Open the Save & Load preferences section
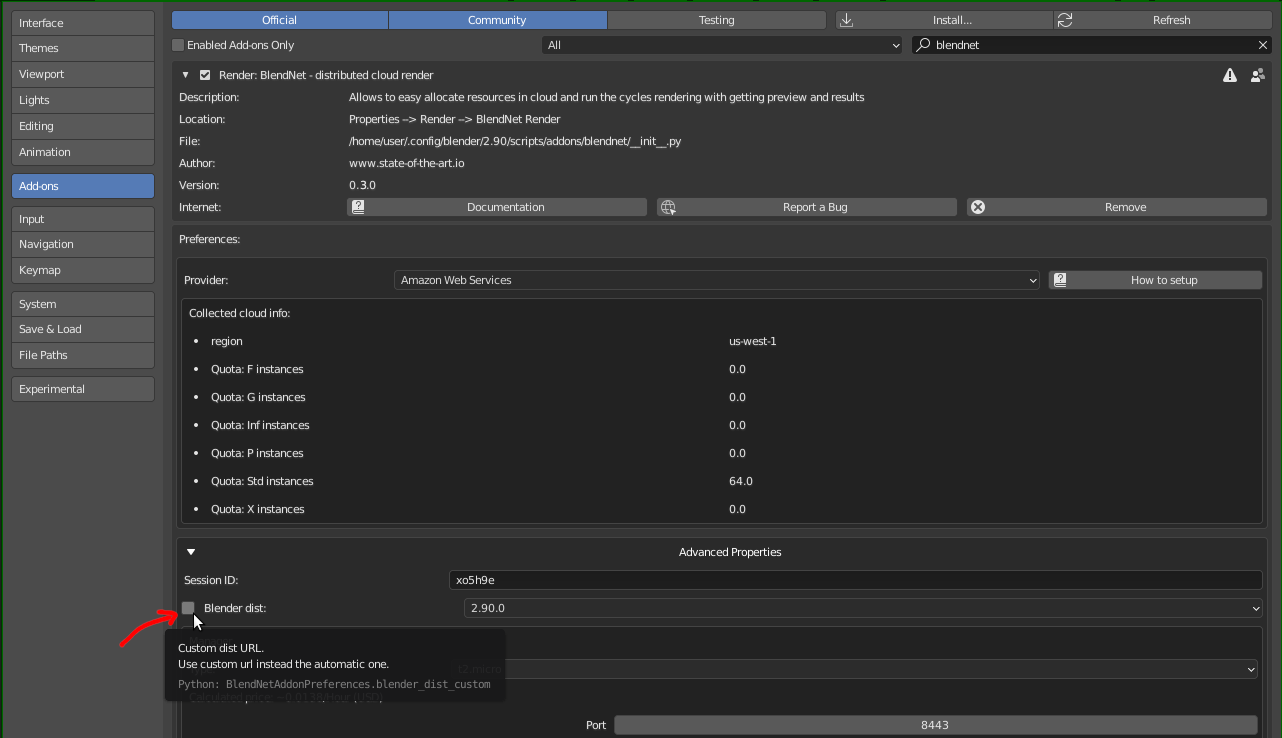This screenshot has width=1282, height=738. pyautogui.click(x=83, y=329)
